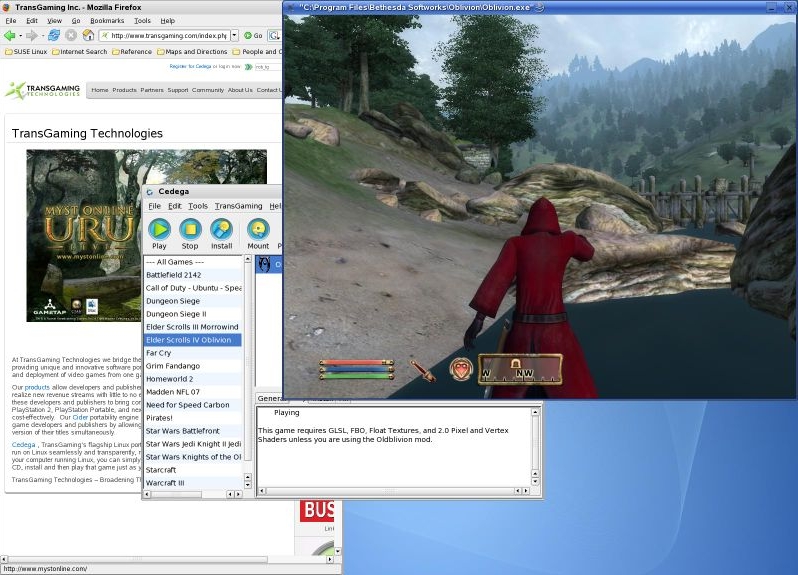Open SUSE Linux bookmark folder
This screenshot has width=798, height=575.
[25, 52]
